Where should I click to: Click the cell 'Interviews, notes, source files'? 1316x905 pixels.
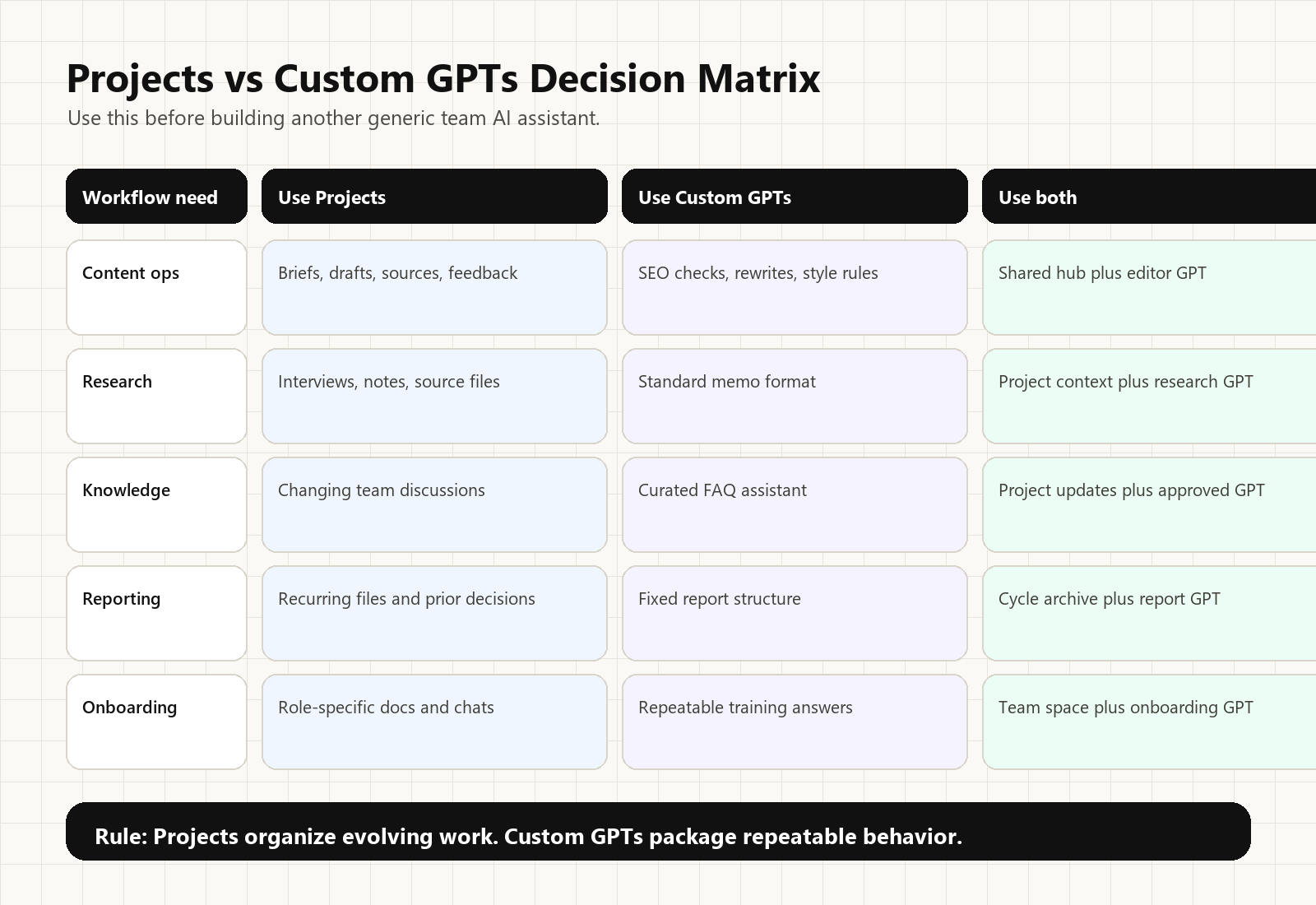coord(434,396)
